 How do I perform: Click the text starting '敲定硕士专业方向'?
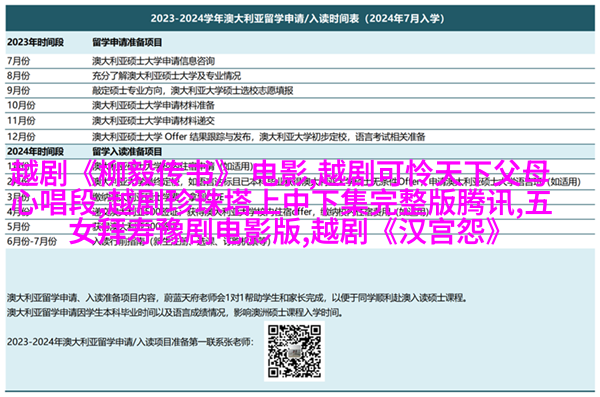[x=192, y=90]
